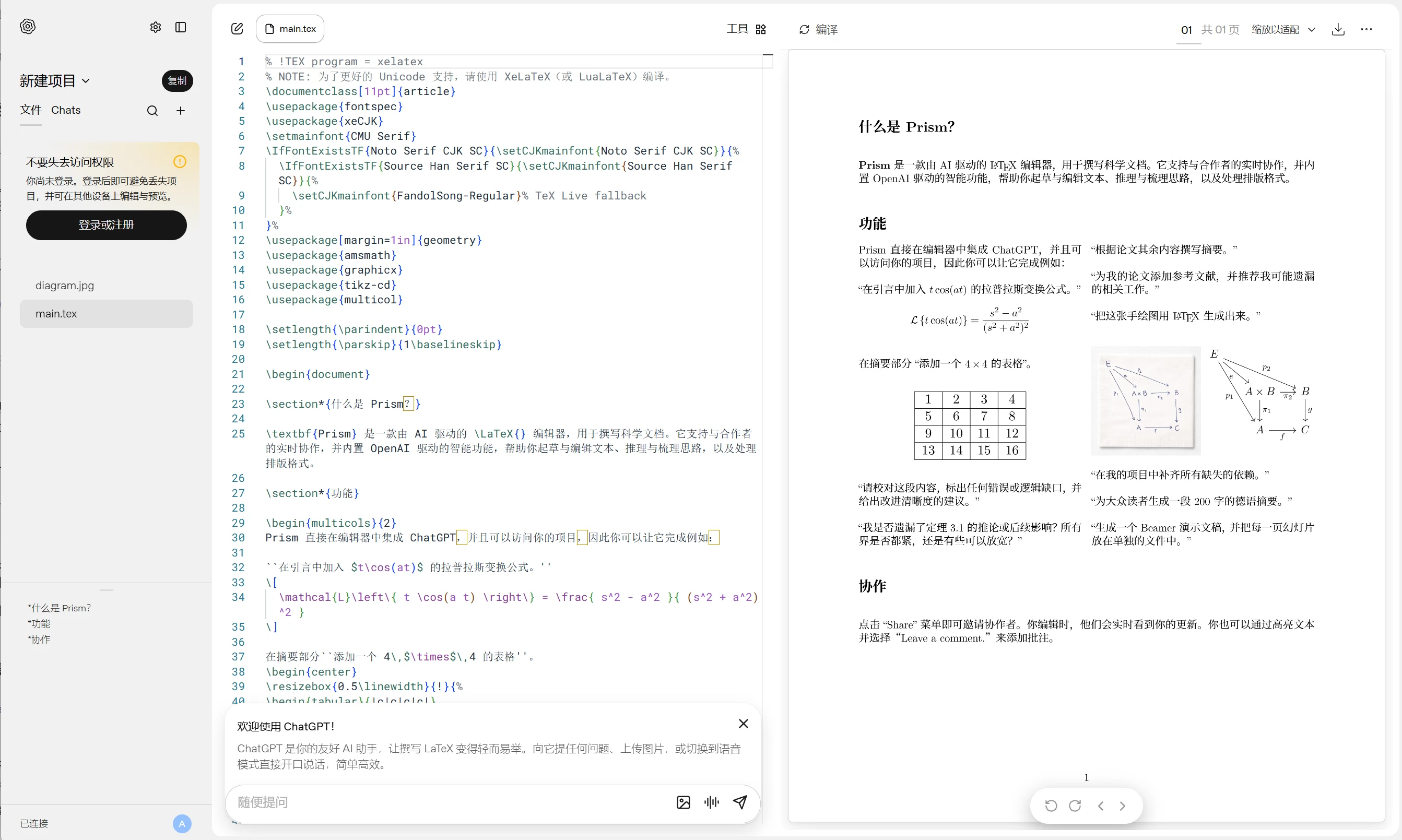Click the image upload icon in chat

pos(683,802)
